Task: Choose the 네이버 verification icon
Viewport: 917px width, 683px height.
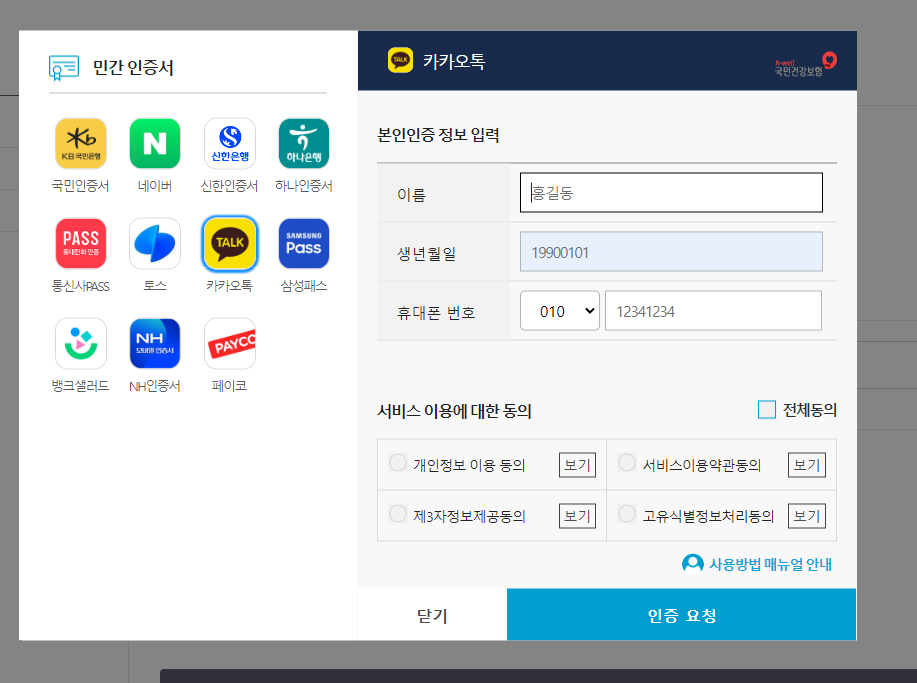Action: point(154,143)
